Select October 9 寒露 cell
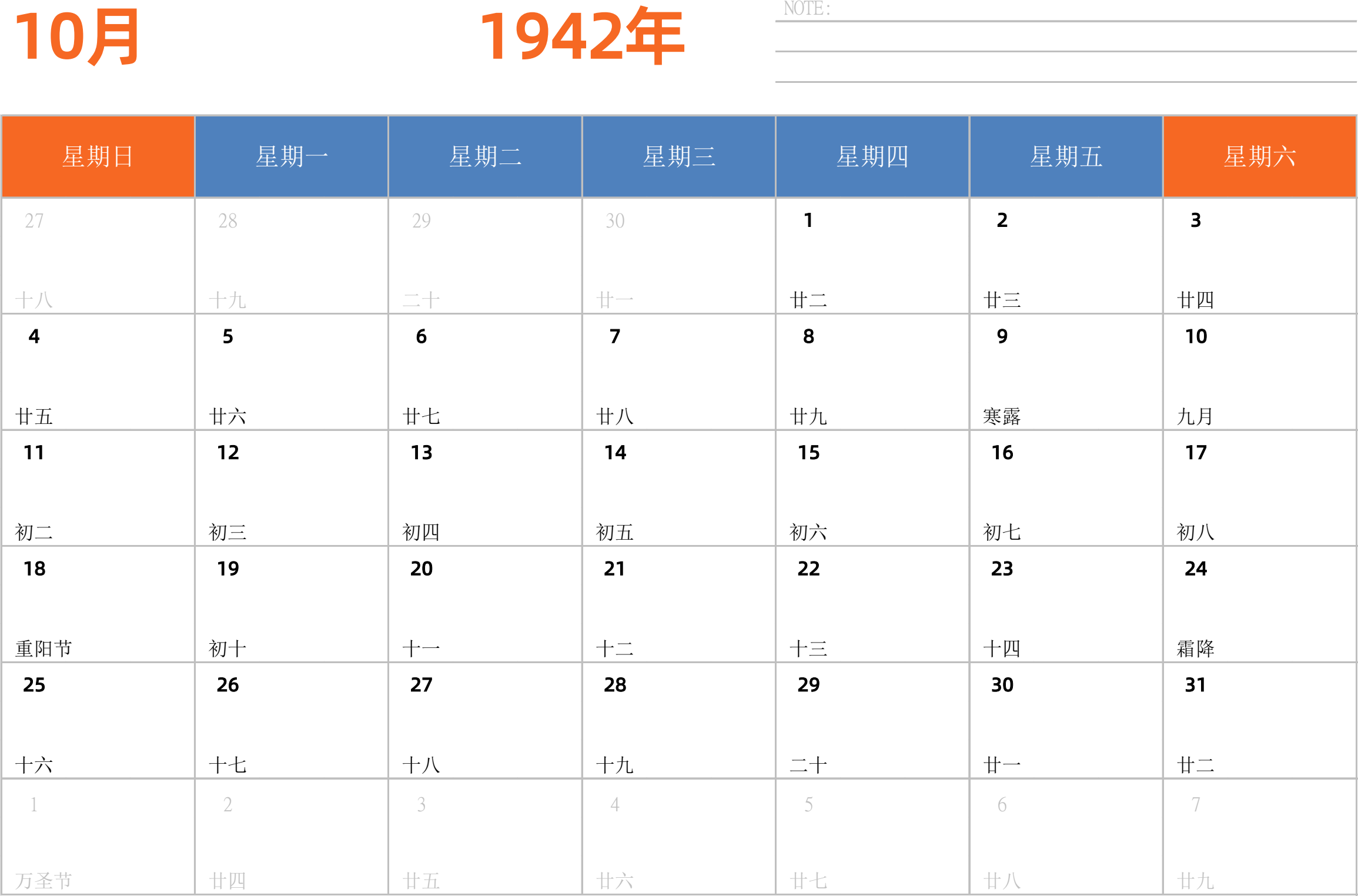The width and height of the screenshot is (1358, 896). 1065,372
